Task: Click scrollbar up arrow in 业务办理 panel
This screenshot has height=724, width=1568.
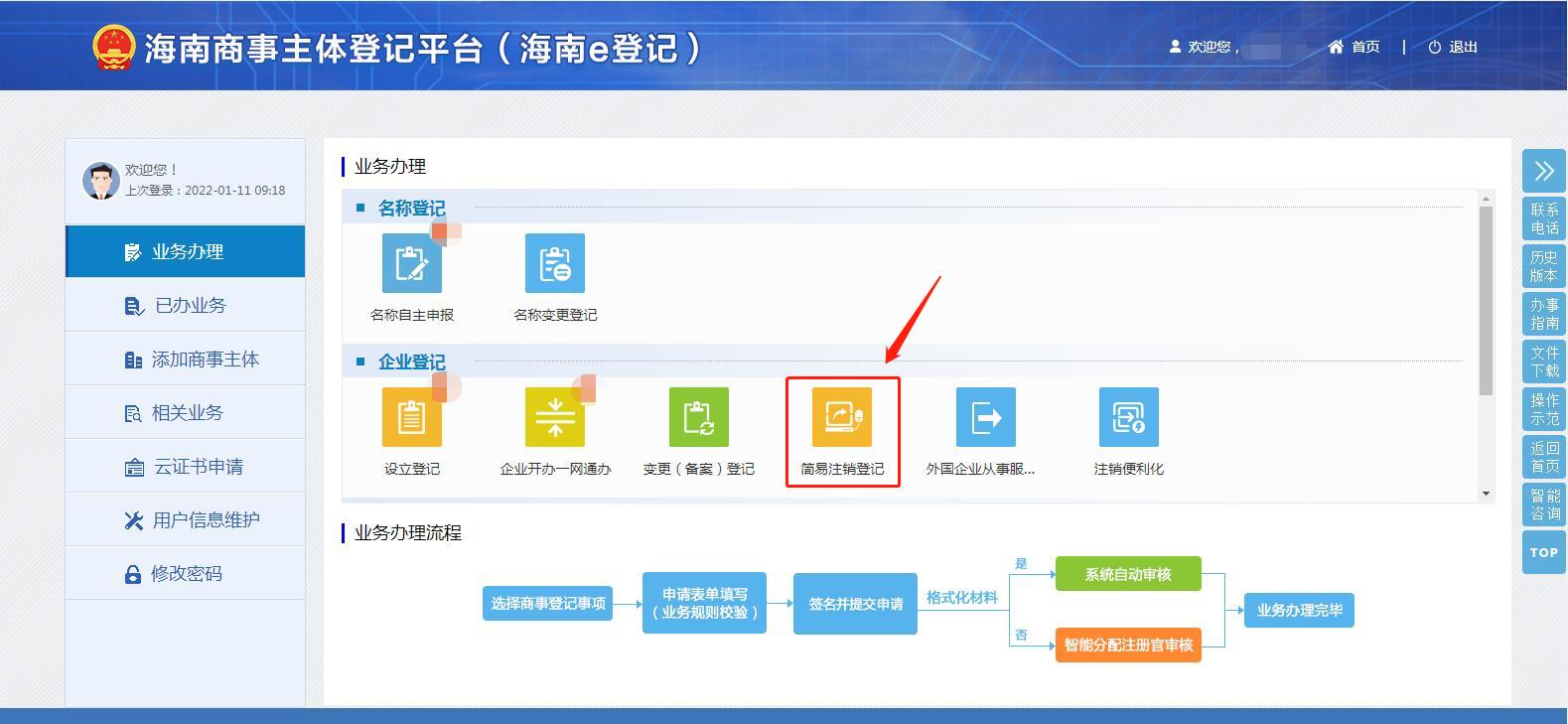Action: 1486,199
